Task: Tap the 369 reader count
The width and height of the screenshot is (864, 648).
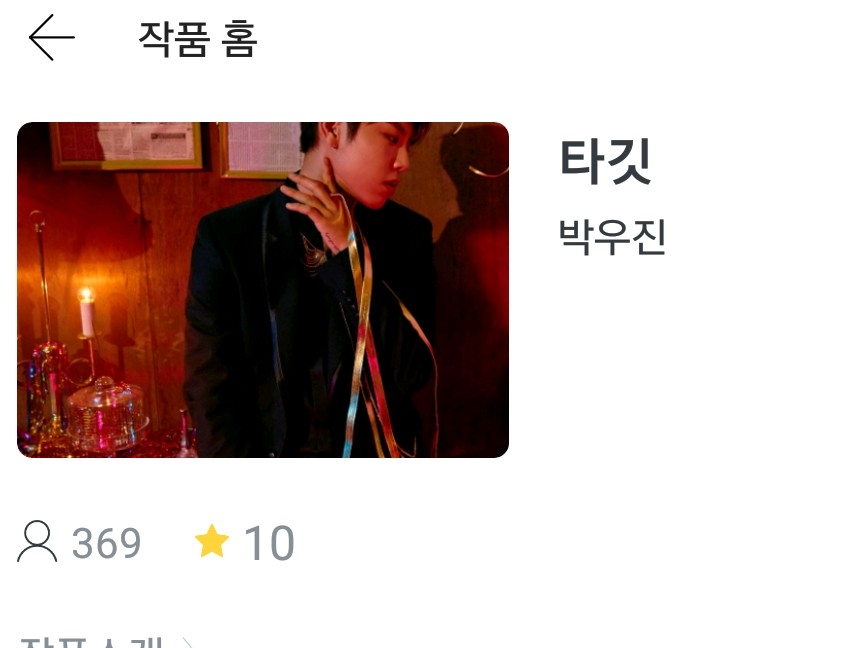Action: click(x=106, y=543)
